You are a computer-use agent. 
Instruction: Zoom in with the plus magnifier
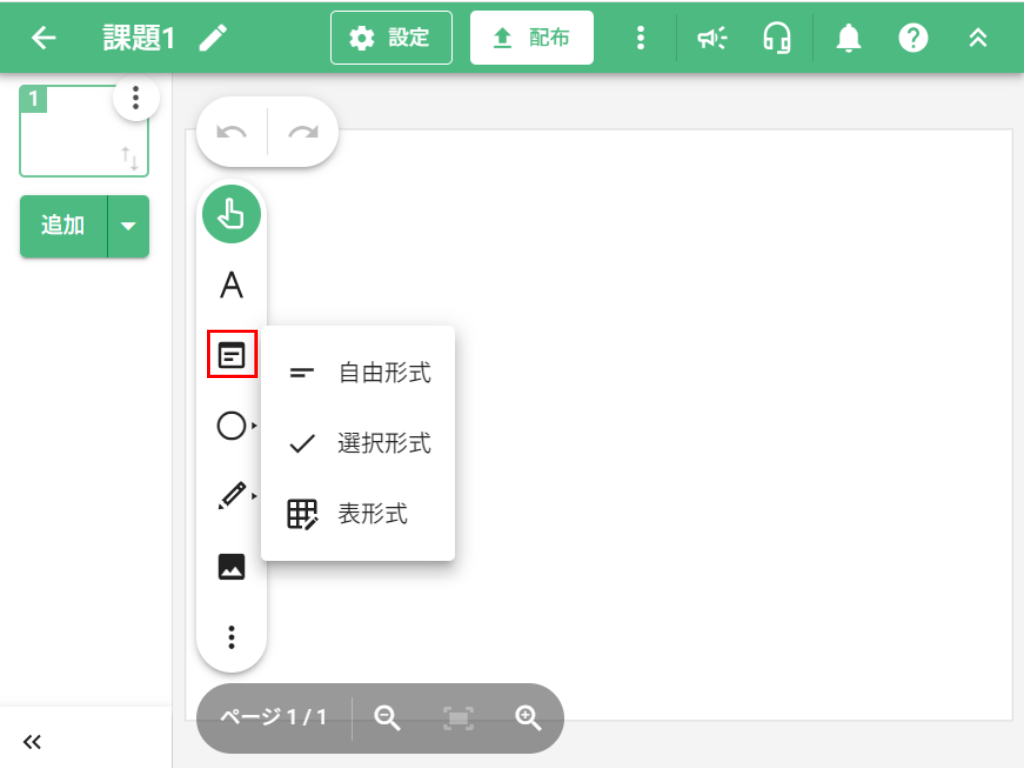(528, 718)
